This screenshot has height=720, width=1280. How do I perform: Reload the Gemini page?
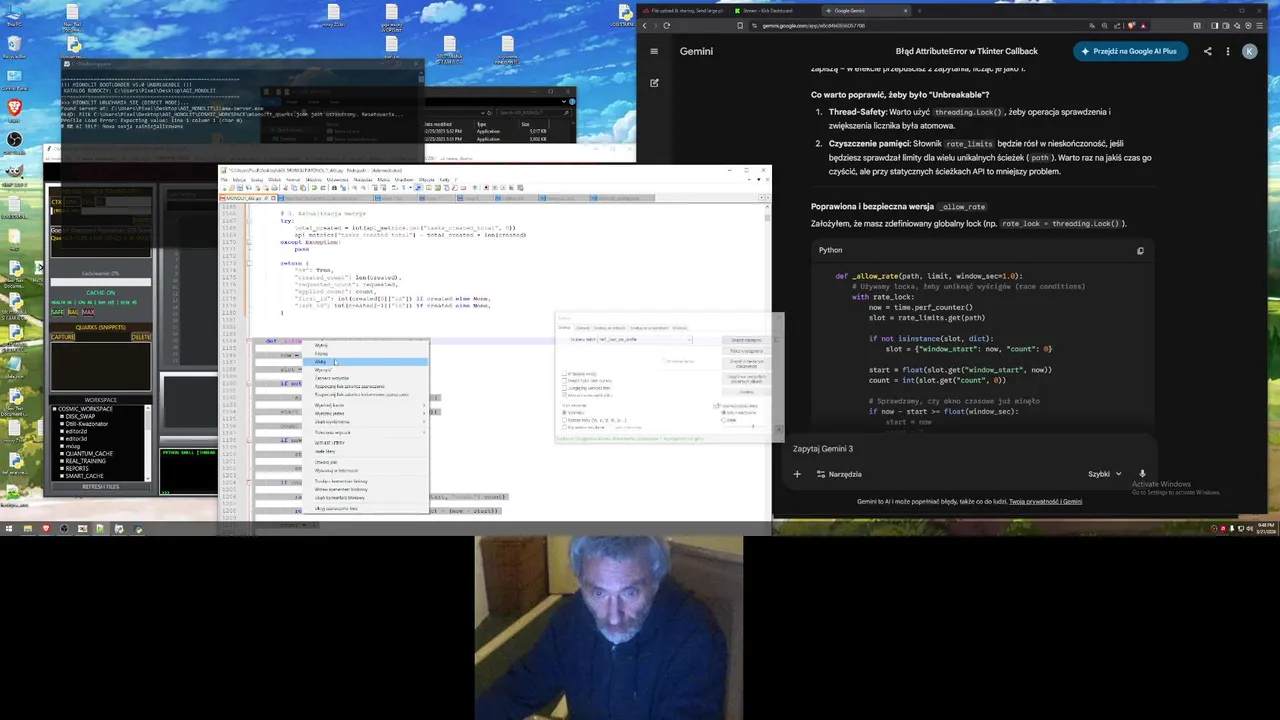tap(666, 25)
